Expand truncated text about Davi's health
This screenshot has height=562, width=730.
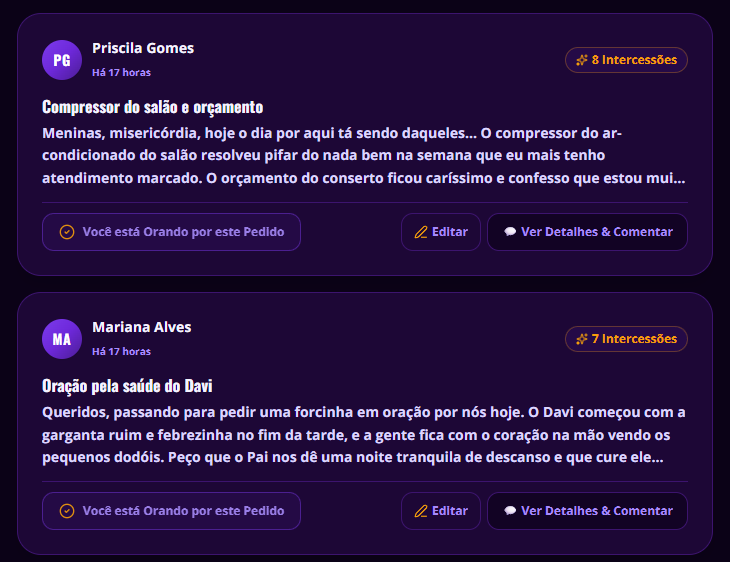363,434
